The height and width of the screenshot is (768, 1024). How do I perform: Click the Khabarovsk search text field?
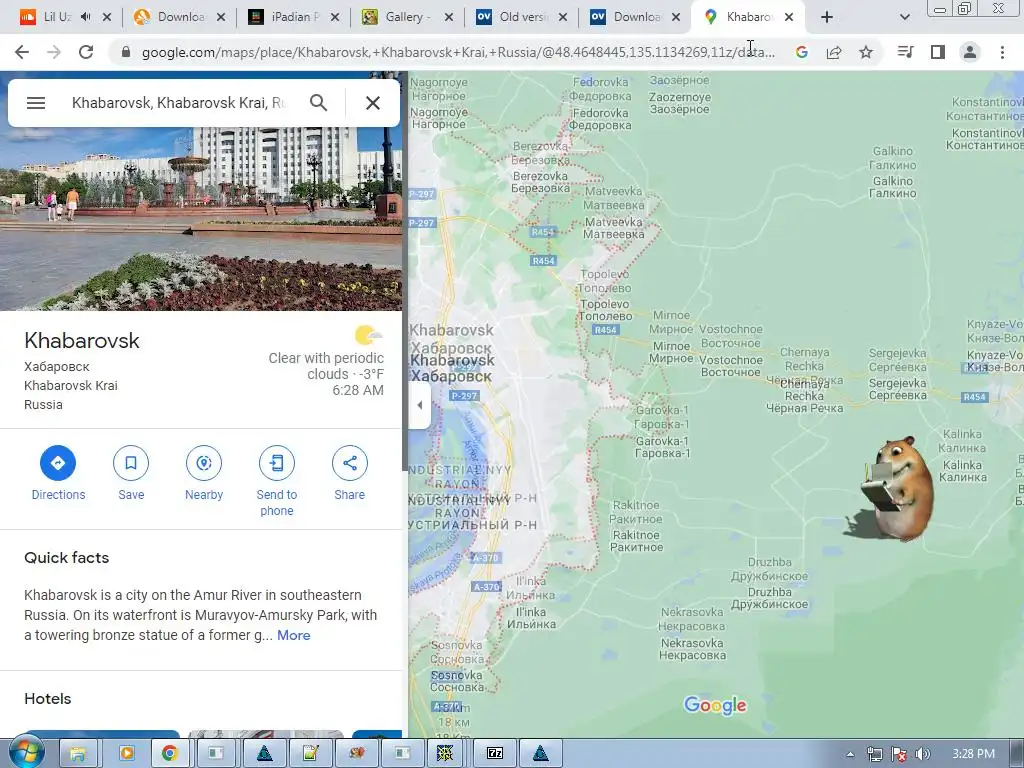click(178, 103)
